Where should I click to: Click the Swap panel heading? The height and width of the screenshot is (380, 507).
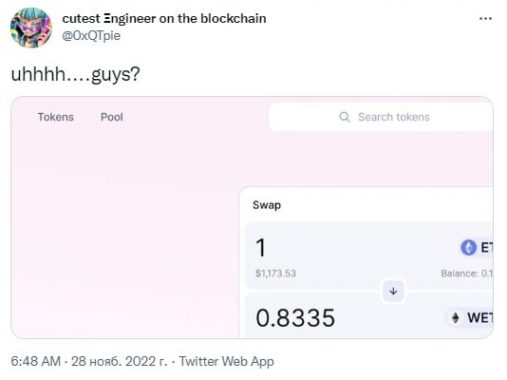[x=267, y=205]
